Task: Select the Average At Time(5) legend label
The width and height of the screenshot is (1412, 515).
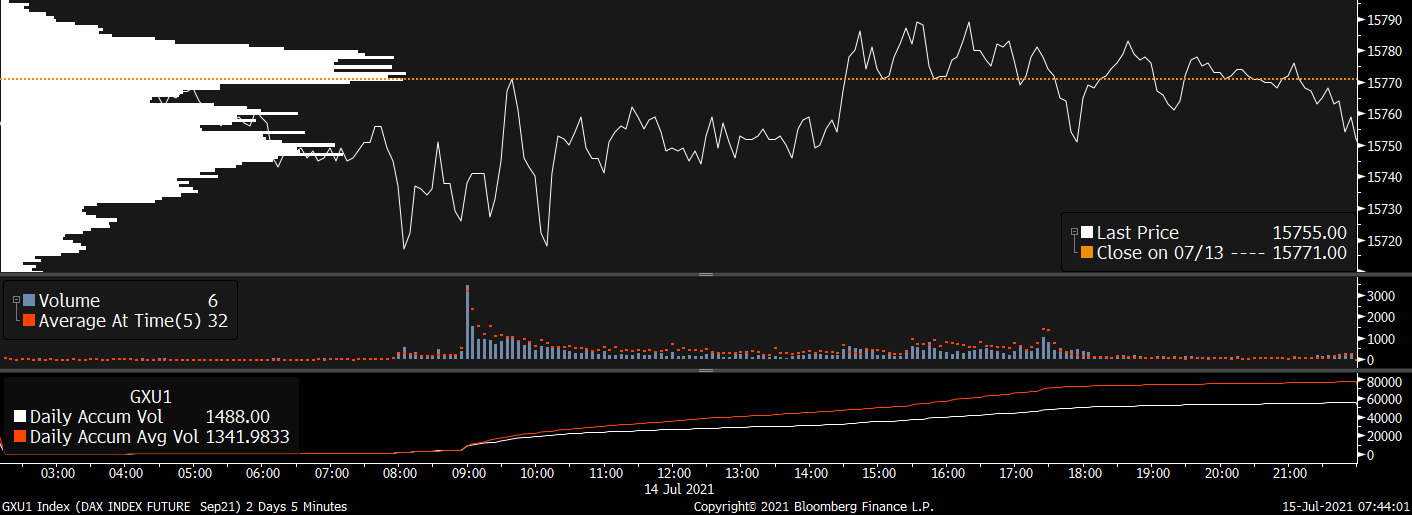Action: [120, 320]
